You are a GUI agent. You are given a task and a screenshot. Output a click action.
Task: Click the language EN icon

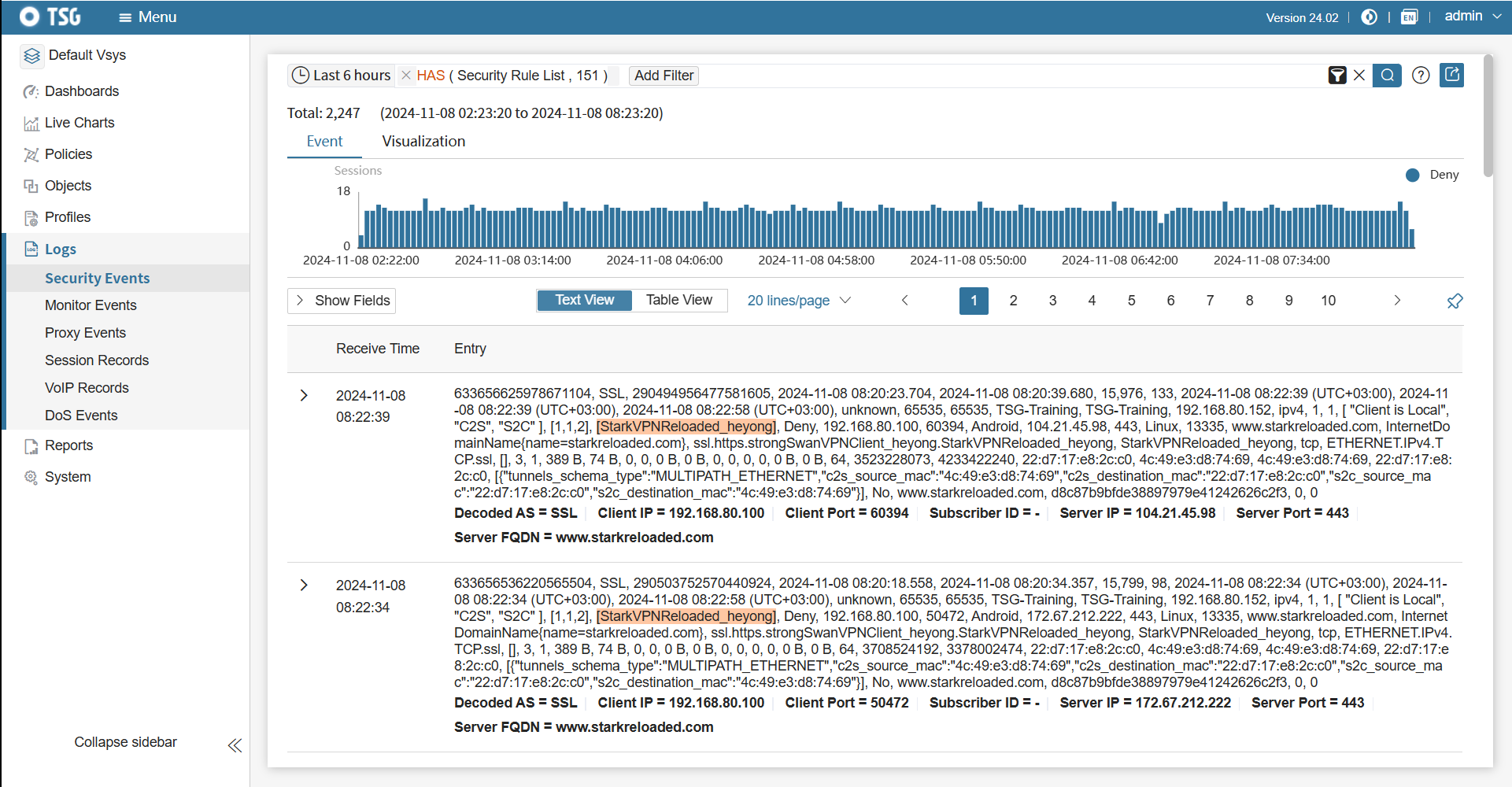pyautogui.click(x=1409, y=17)
